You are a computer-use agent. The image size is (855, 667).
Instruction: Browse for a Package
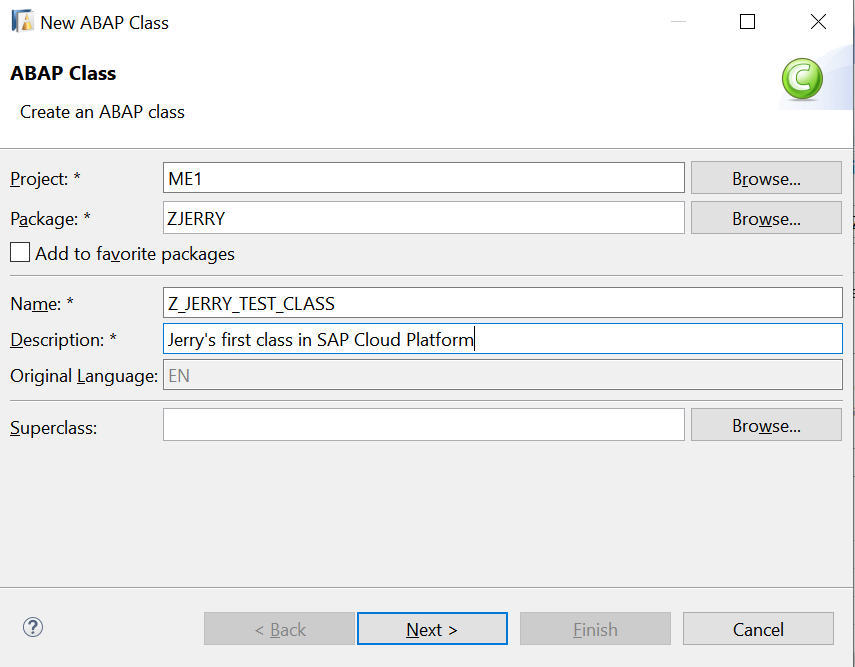coord(766,218)
